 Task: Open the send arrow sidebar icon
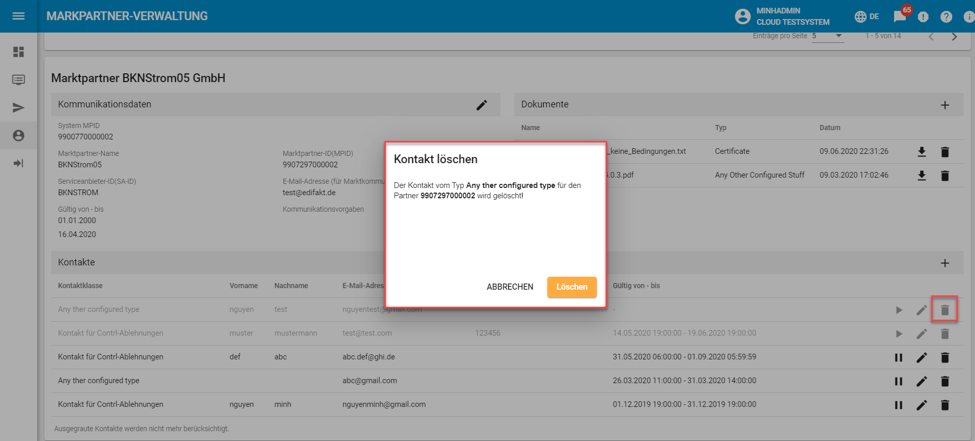click(19, 108)
